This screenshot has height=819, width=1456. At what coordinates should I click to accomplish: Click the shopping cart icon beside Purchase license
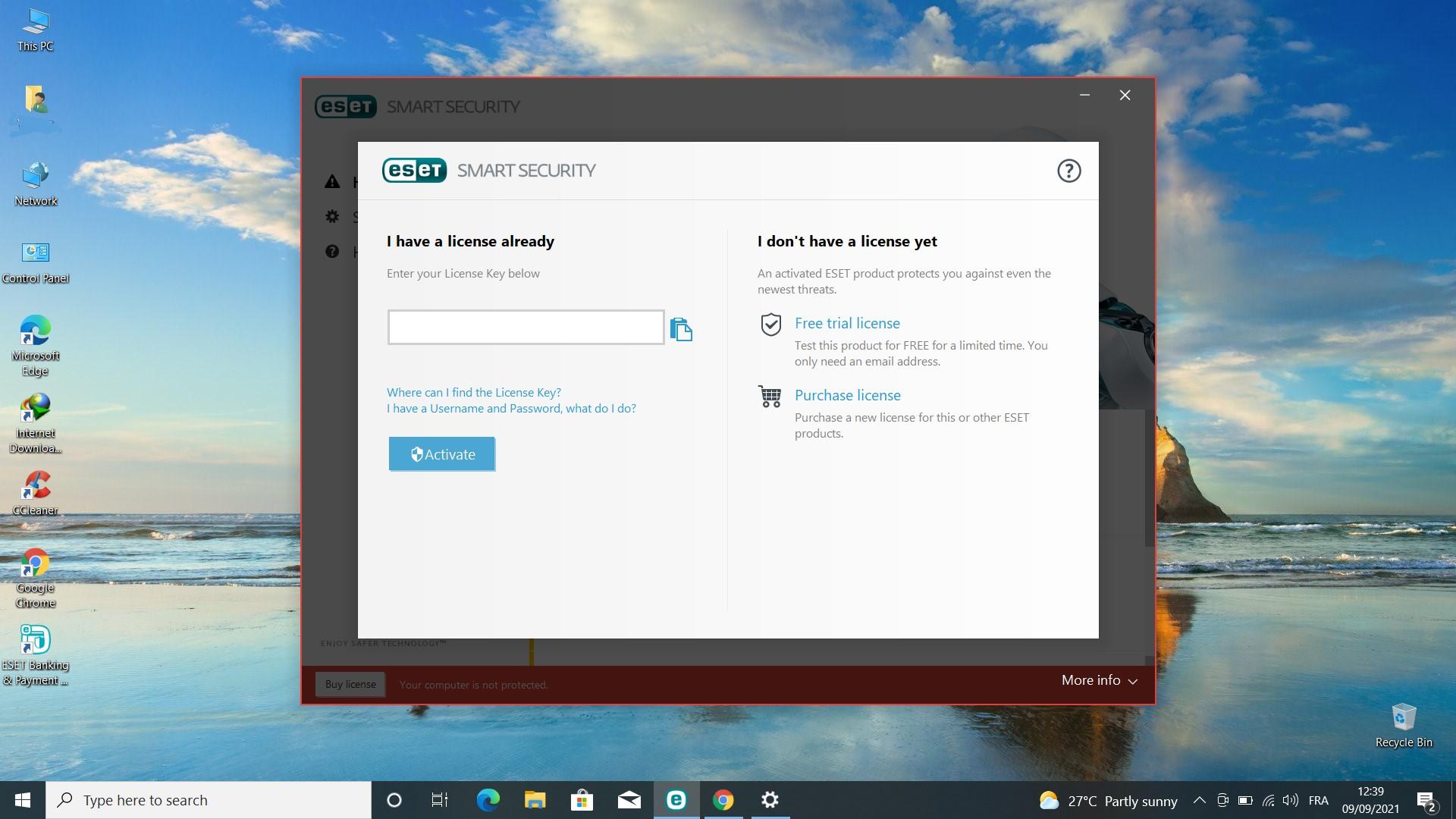(770, 397)
